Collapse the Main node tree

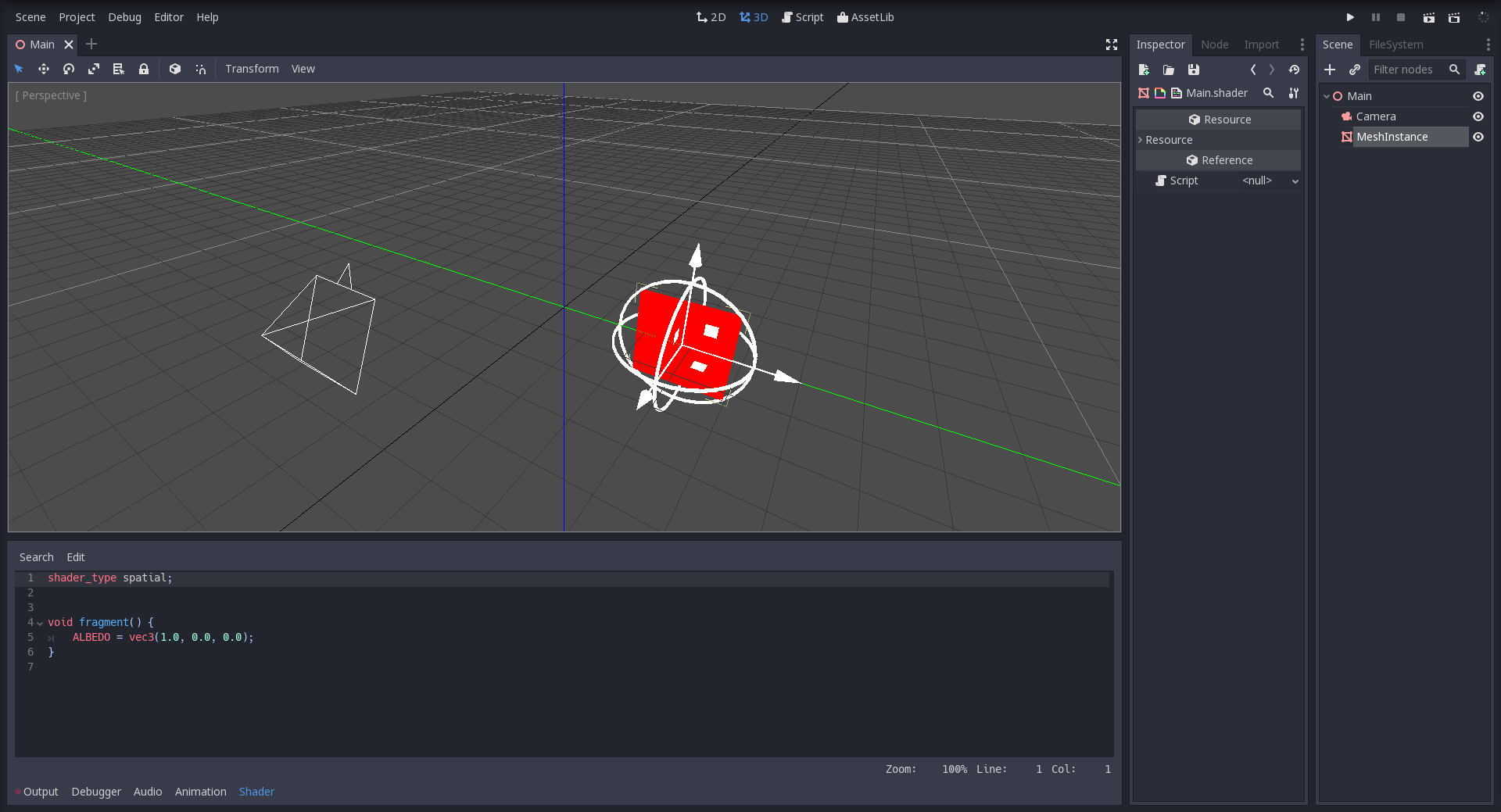click(1327, 96)
